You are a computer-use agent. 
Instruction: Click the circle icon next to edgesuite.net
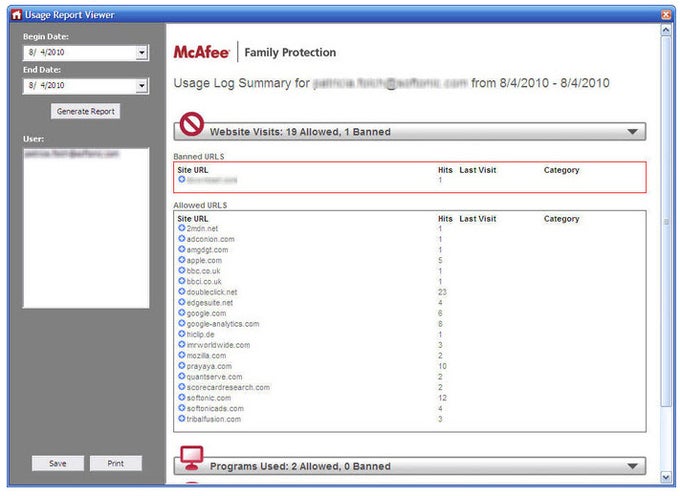point(182,302)
